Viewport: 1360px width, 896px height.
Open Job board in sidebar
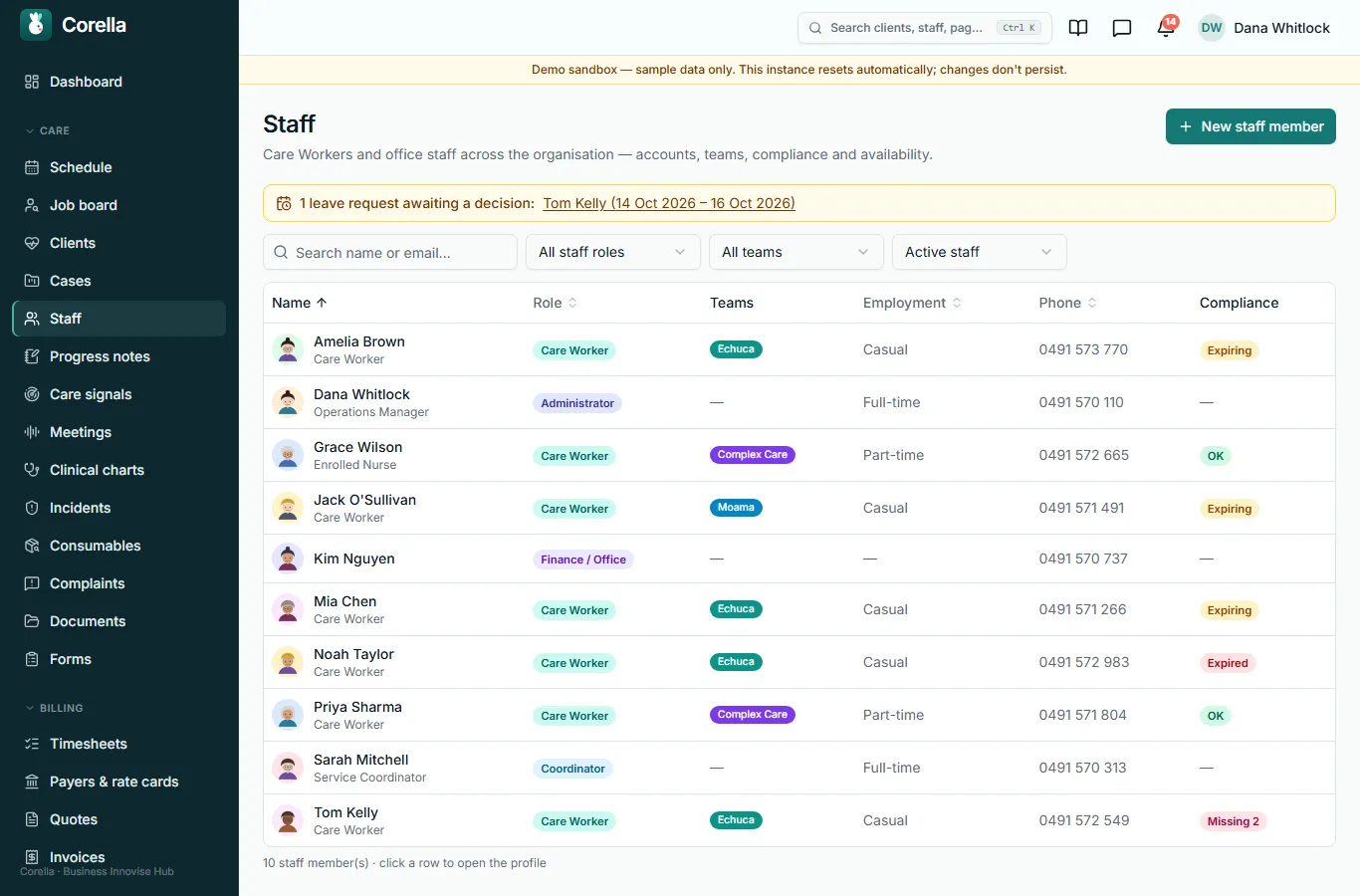(118, 205)
